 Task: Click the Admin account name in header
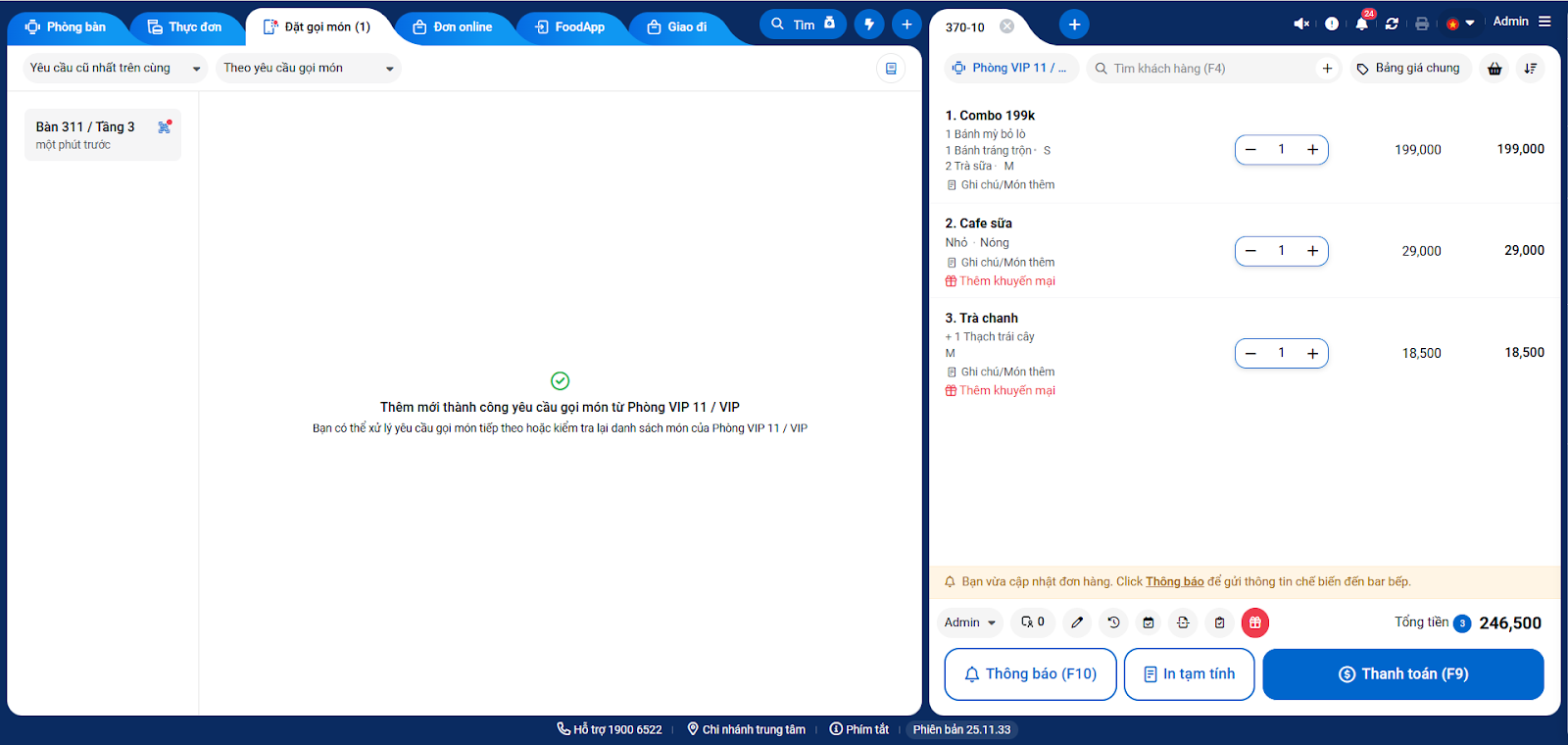(x=1510, y=22)
